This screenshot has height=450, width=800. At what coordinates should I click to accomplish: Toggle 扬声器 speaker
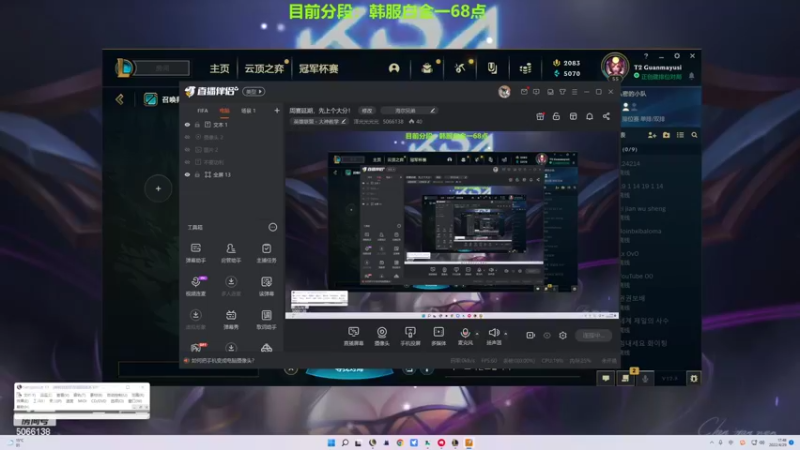click(493, 336)
